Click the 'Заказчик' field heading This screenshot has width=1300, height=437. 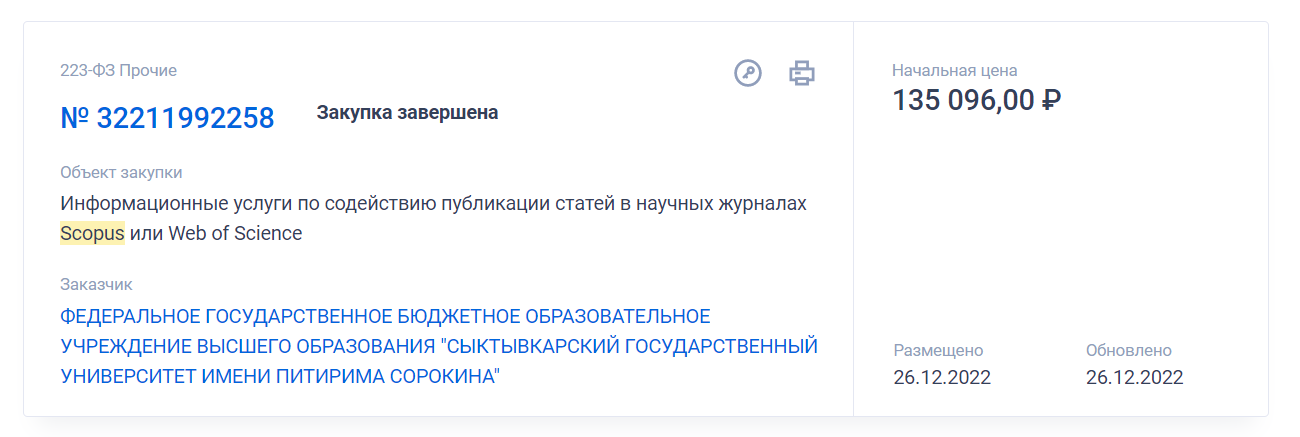pyautogui.click(x=96, y=285)
